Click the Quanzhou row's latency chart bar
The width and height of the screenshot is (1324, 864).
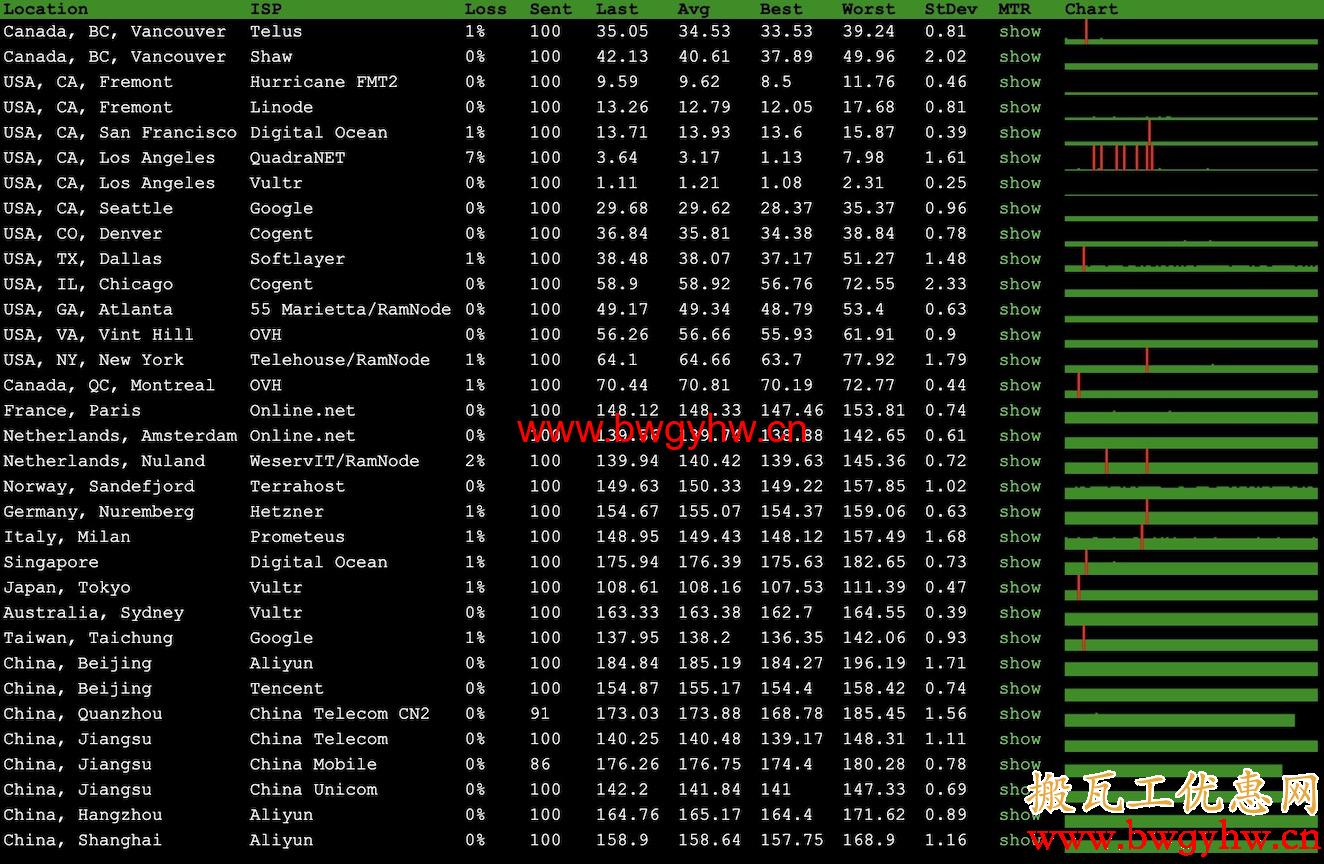(x=1179, y=720)
